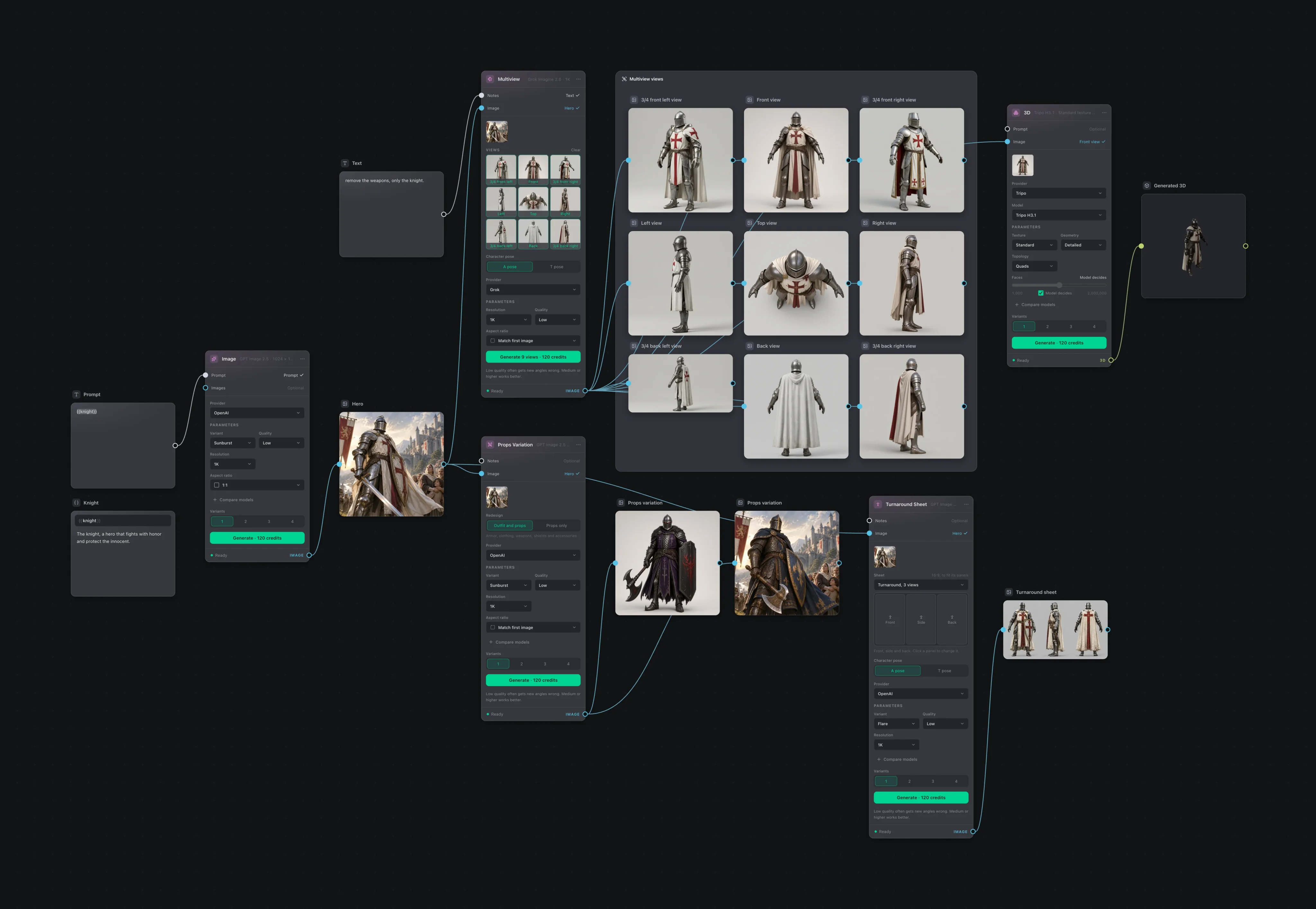This screenshot has width=1316, height=909.
Task: Open the Turnaround Sheet node's options menu
Action: (966, 504)
